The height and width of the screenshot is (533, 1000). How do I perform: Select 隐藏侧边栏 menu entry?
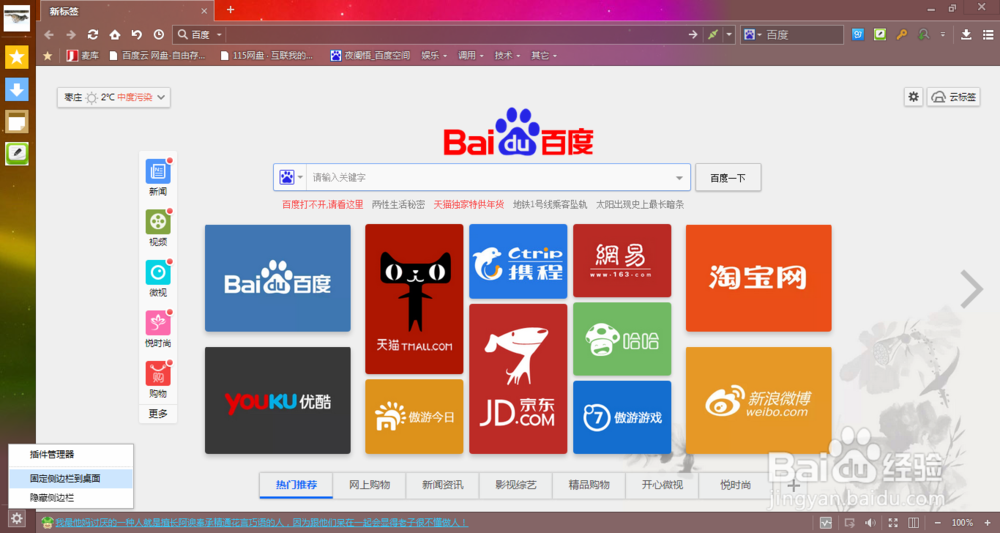(71, 497)
